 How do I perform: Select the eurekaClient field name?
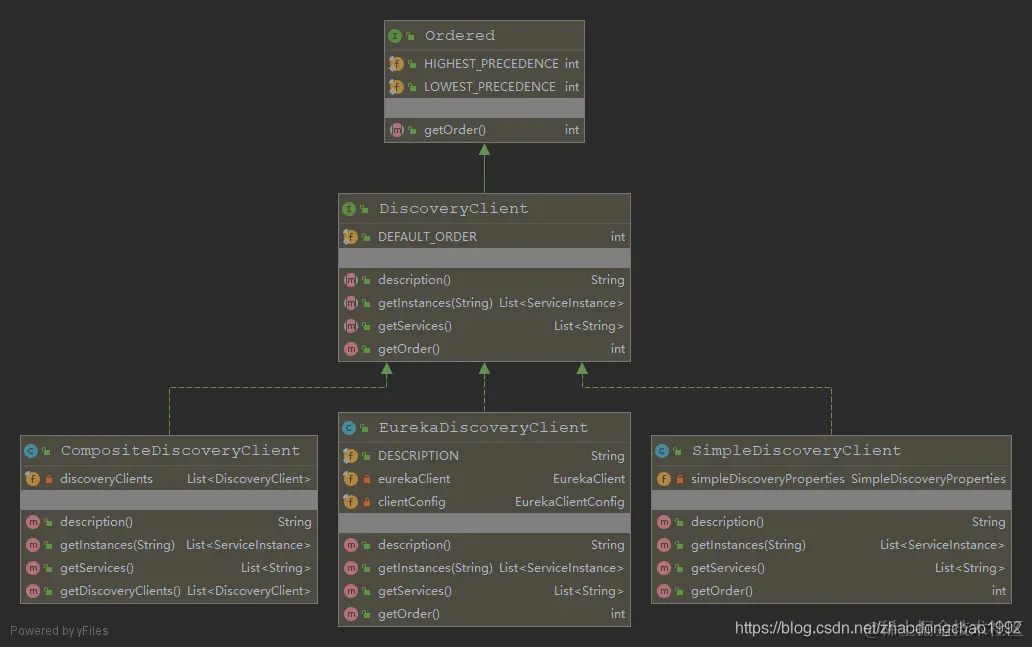pyautogui.click(x=414, y=479)
